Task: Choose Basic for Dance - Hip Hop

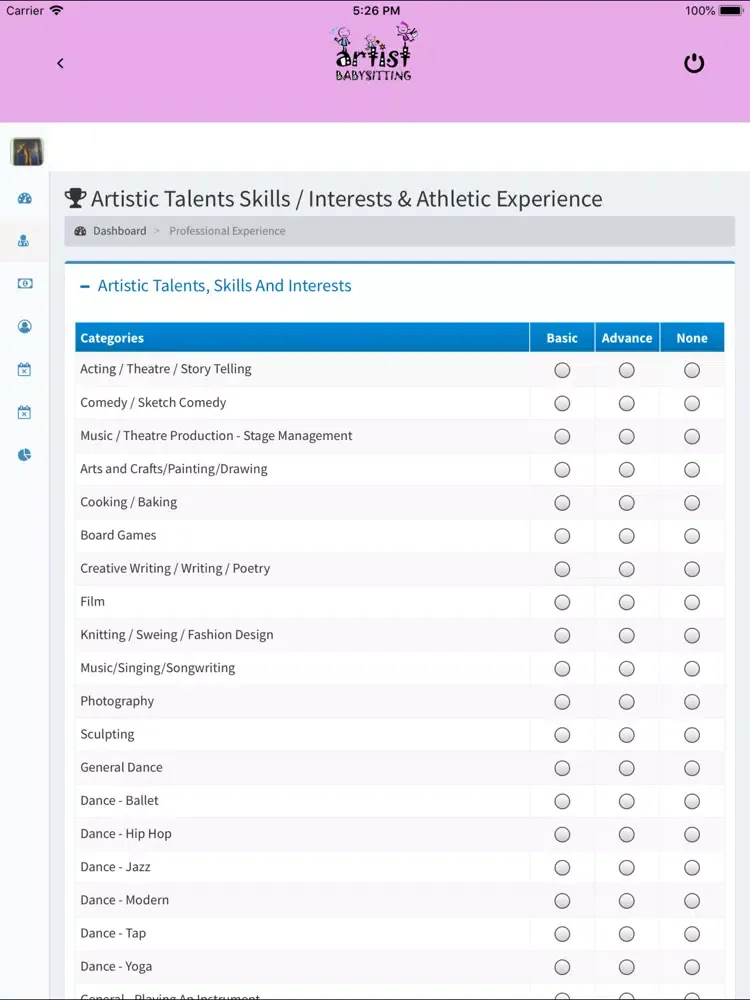Action: (x=562, y=834)
